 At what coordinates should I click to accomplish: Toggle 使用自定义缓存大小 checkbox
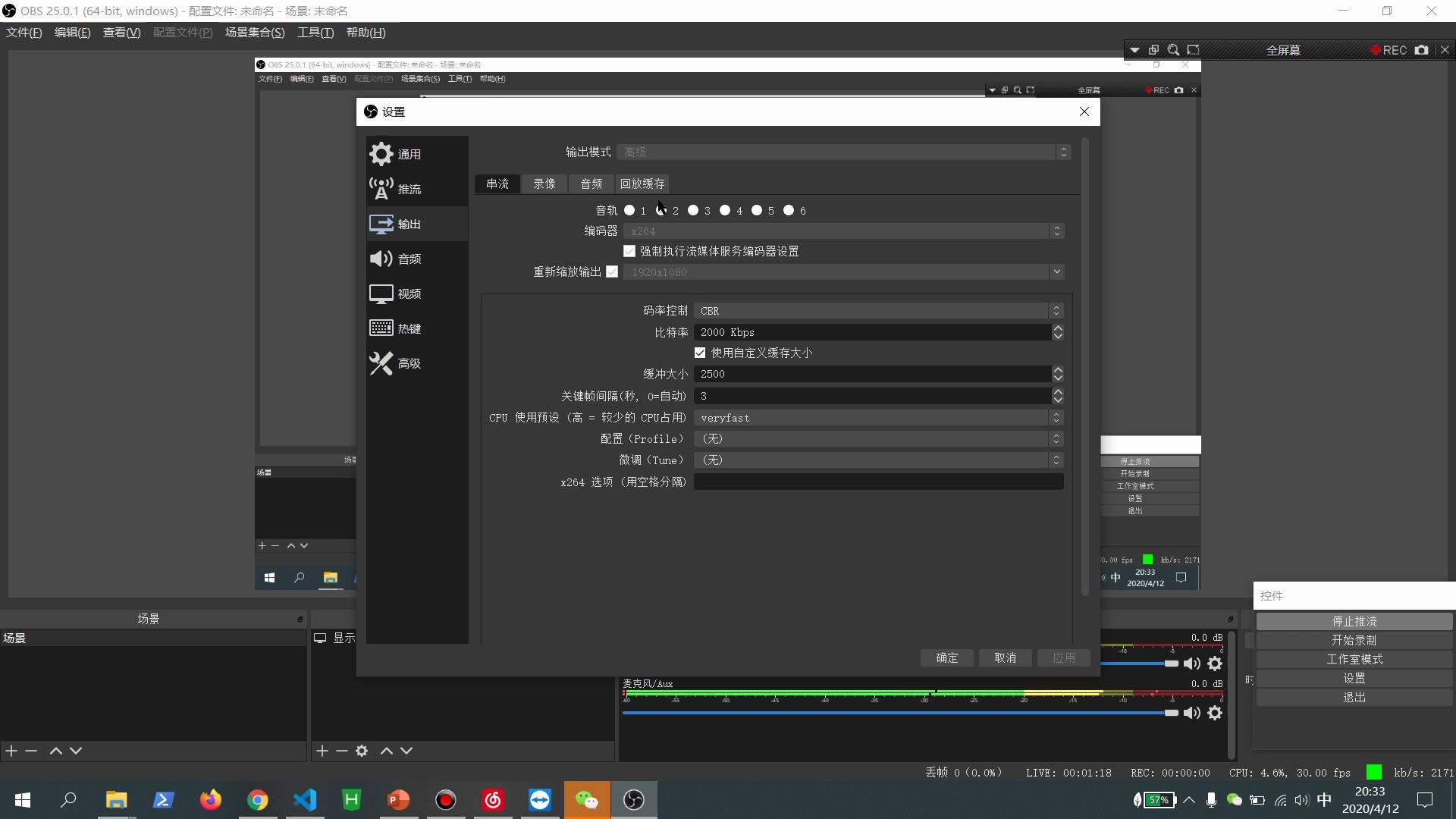[x=700, y=353]
